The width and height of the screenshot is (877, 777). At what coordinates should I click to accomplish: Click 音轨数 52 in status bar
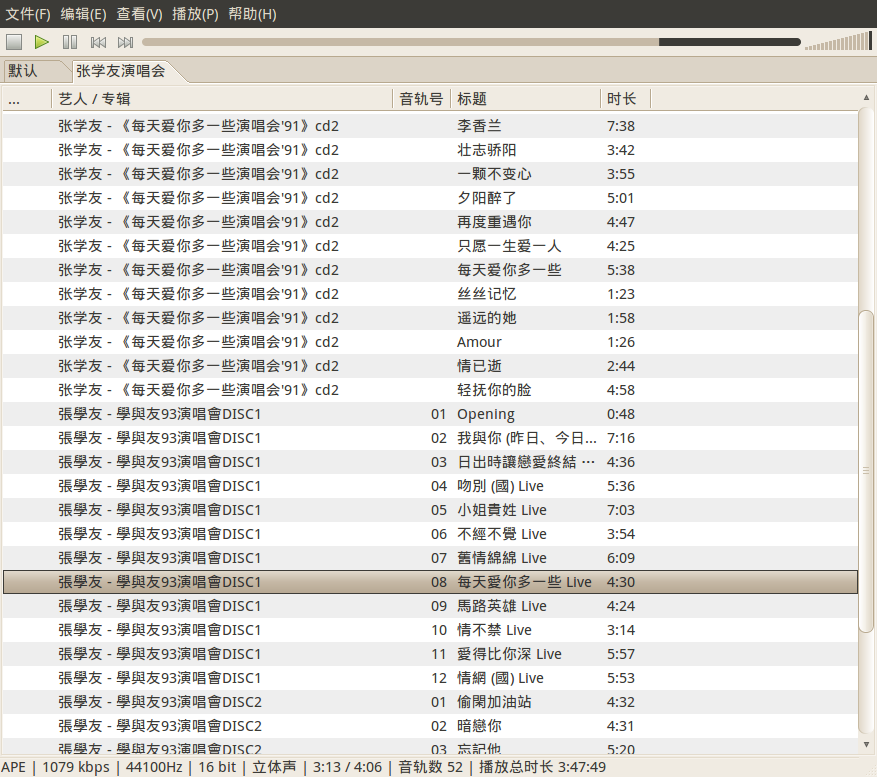[431, 767]
